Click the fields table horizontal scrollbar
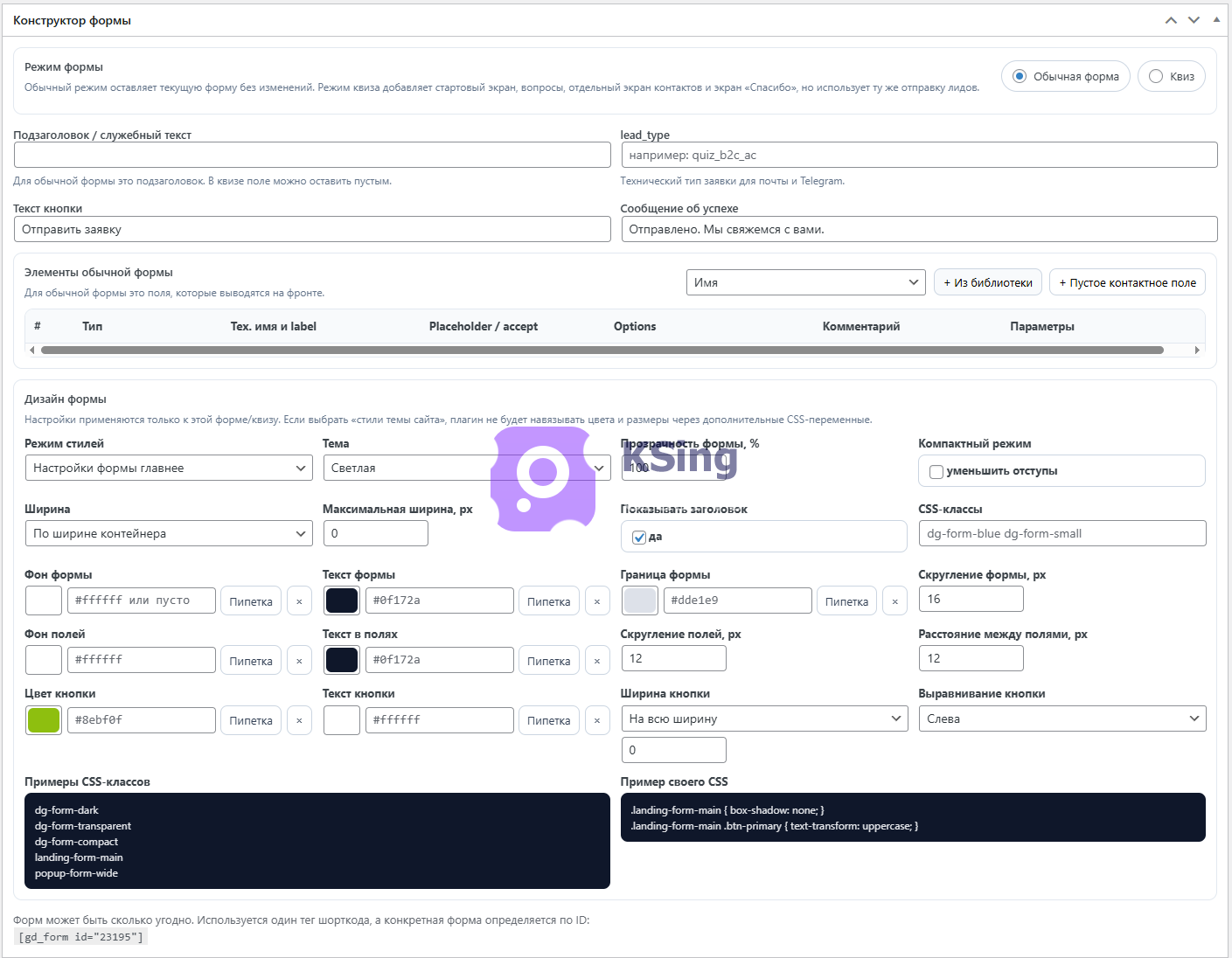 (602, 350)
